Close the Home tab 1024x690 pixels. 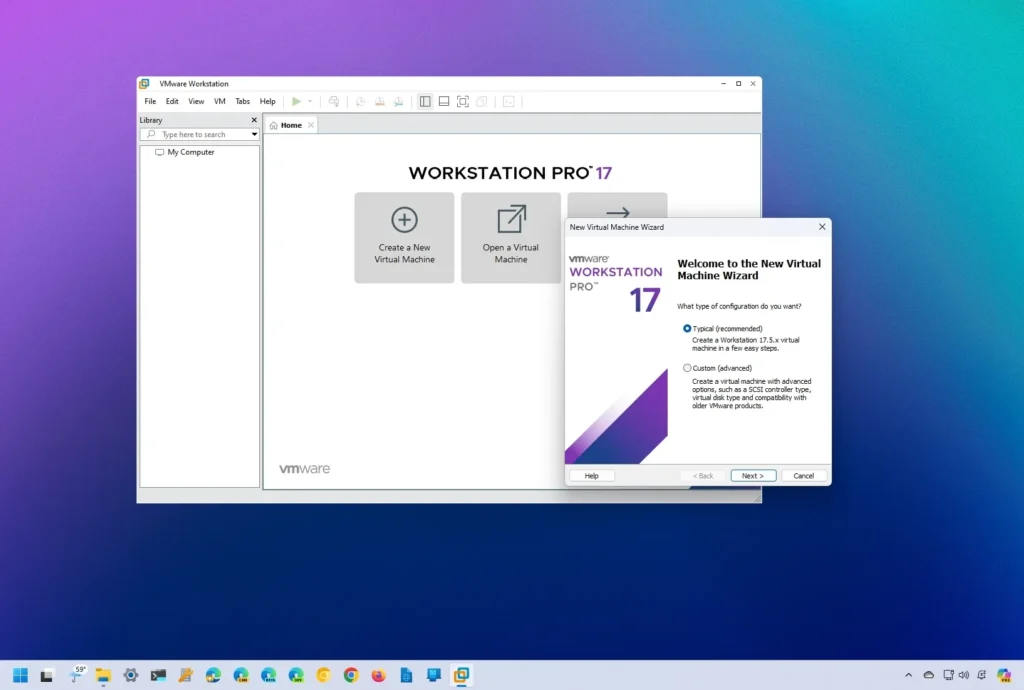click(311, 125)
